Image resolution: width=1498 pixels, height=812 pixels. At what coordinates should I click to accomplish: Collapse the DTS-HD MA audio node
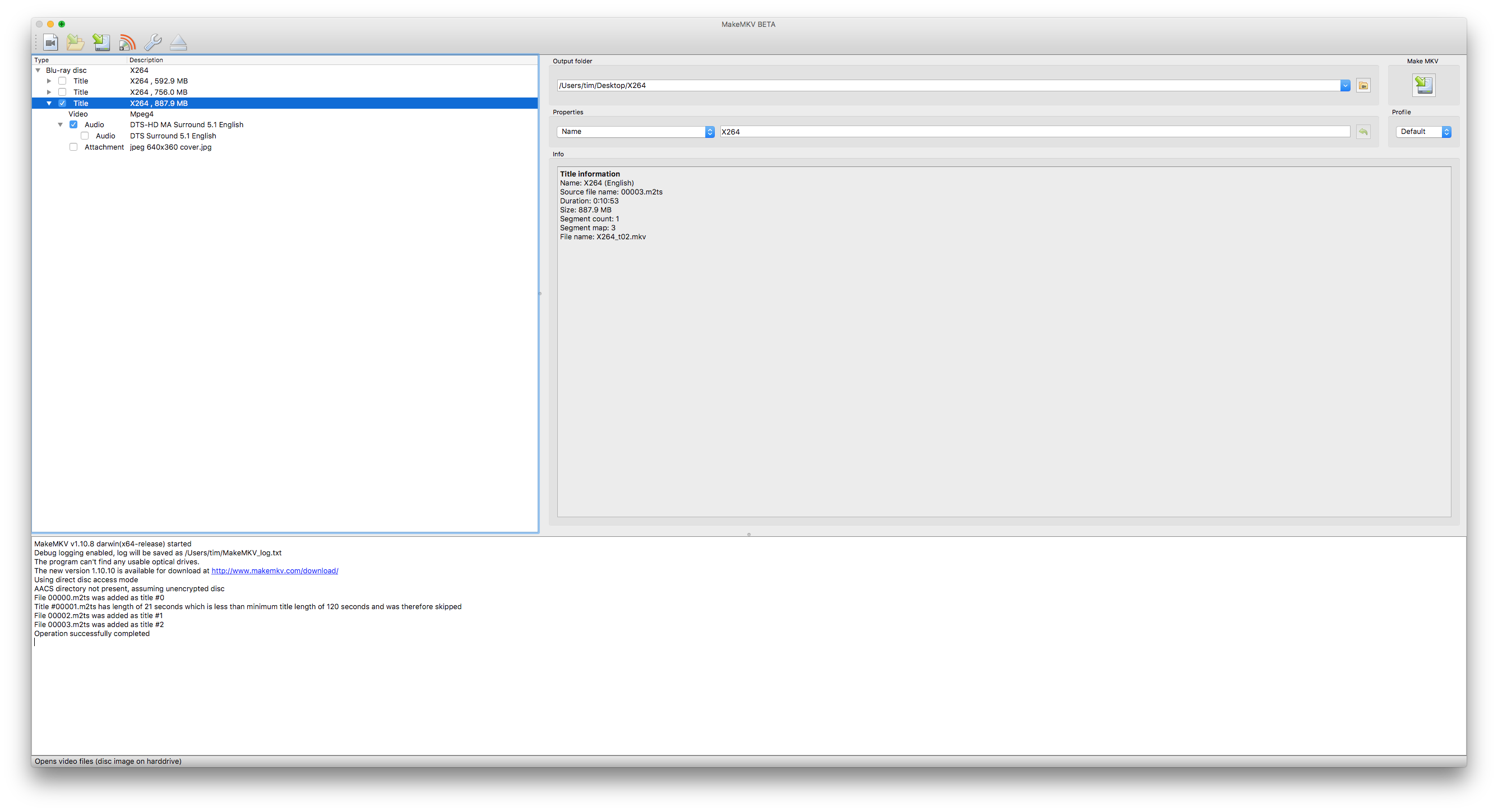click(60, 124)
